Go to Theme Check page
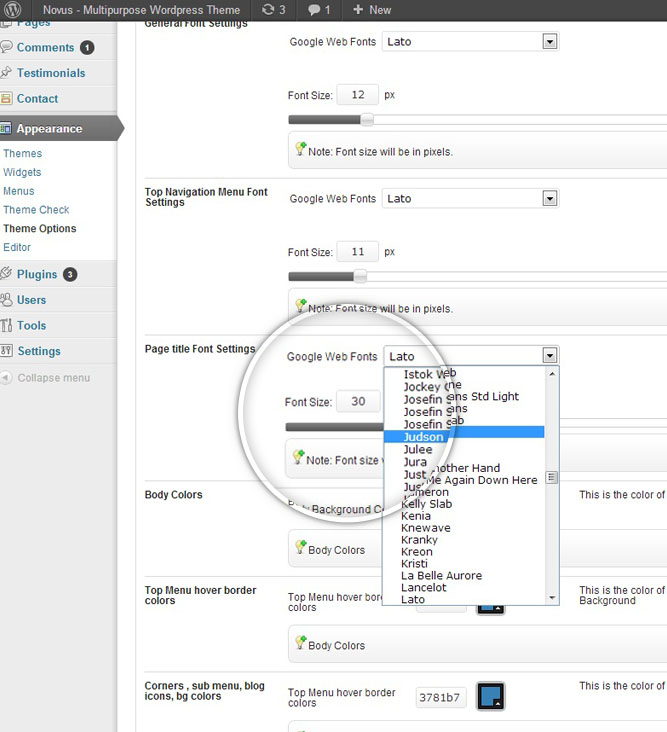 click(36, 210)
